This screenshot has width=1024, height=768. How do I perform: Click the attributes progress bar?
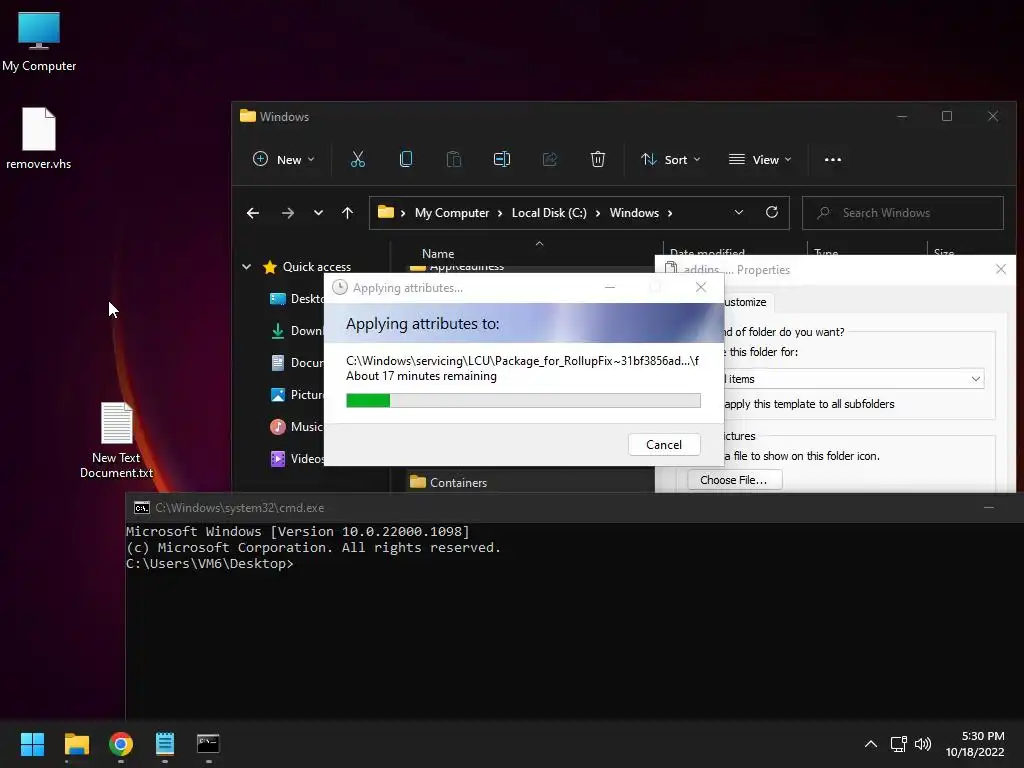(x=523, y=400)
